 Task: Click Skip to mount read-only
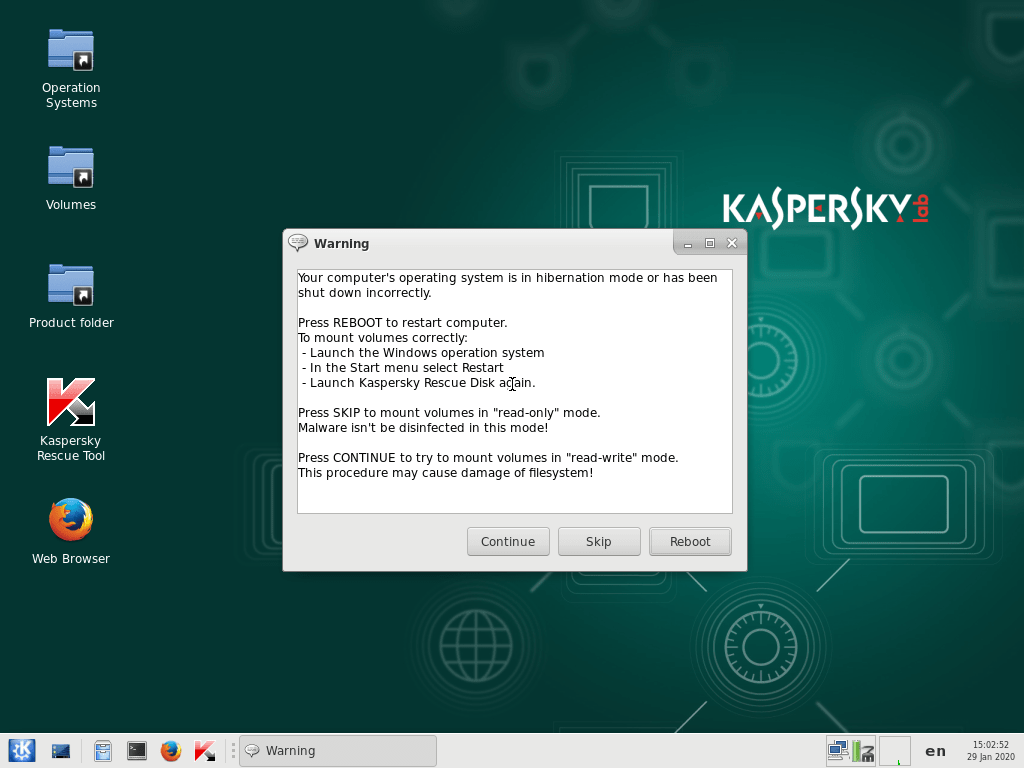[x=599, y=541]
